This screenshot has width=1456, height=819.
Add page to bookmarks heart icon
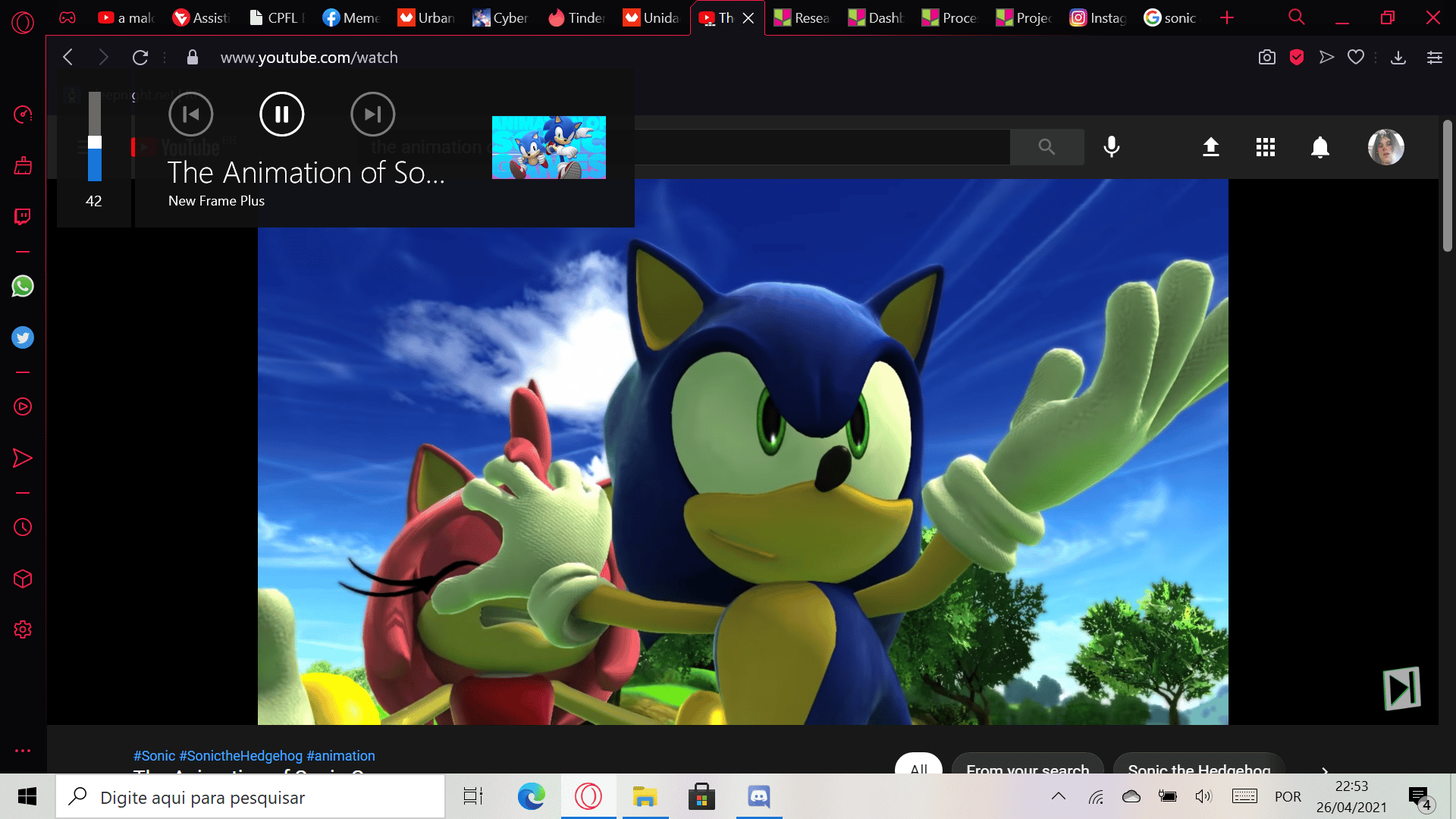click(x=1356, y=58)
